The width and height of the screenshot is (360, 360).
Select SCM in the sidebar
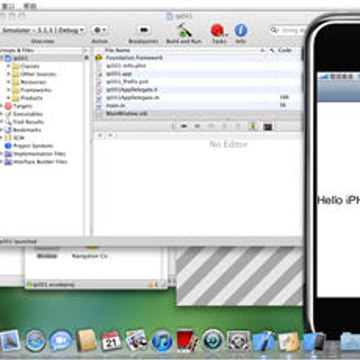15,138
